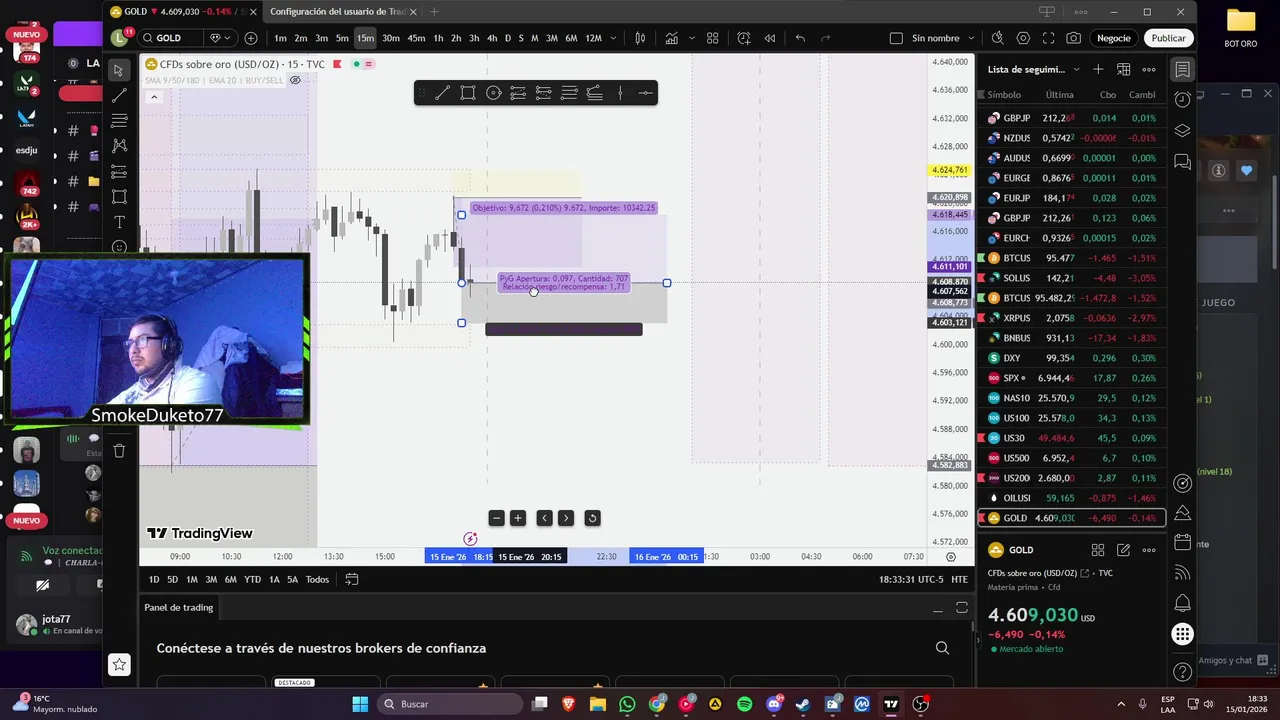The image size is (1280, 720).
Task: Create an alert using the alarm icon
Action: (744, 38)
